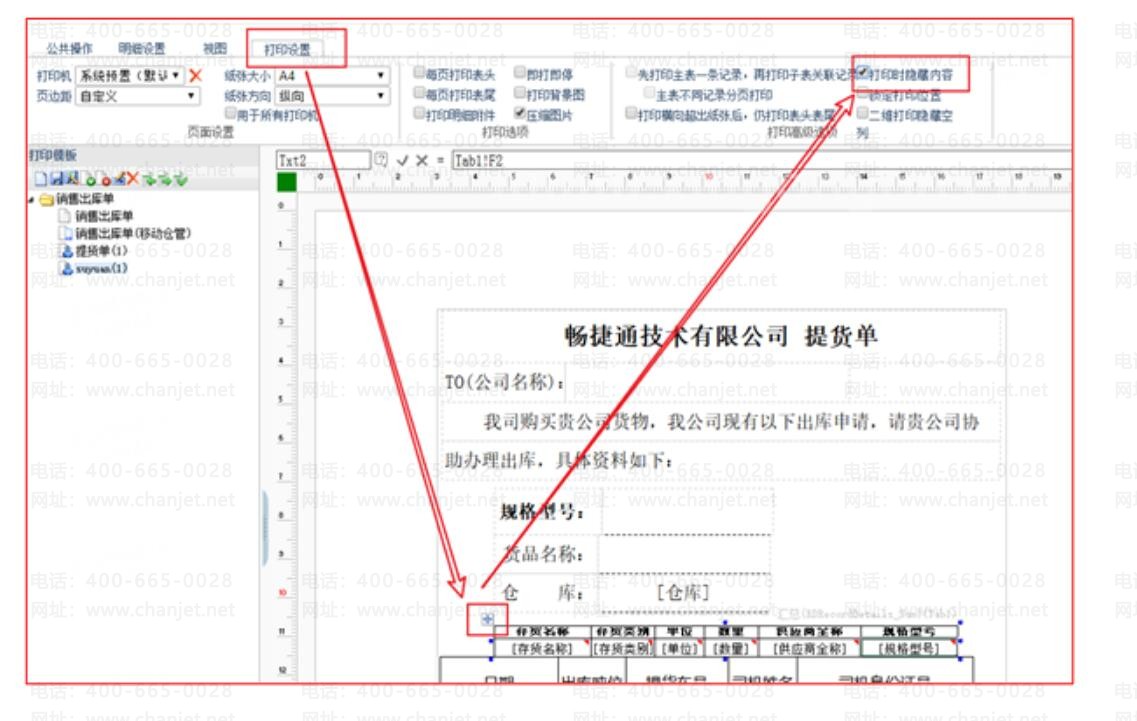Click the [存货名称] table cell

click(x=542, y=648)
